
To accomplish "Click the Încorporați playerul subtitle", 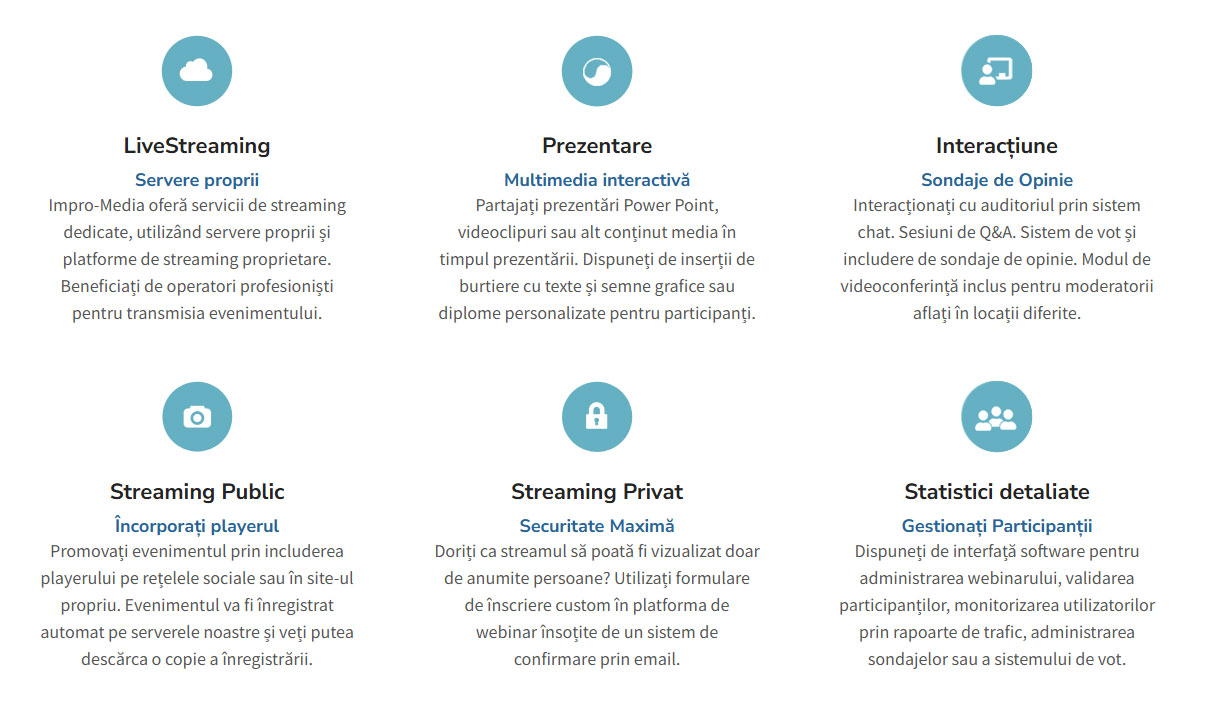I will [197, 526].
